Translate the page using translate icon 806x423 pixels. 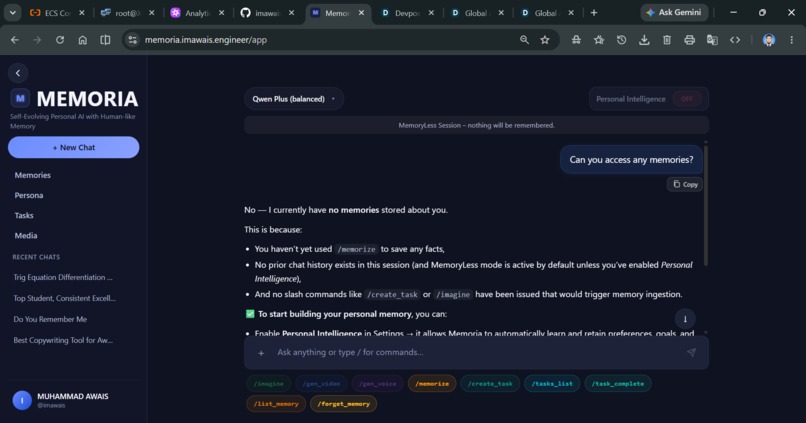[x=712, y=40]
